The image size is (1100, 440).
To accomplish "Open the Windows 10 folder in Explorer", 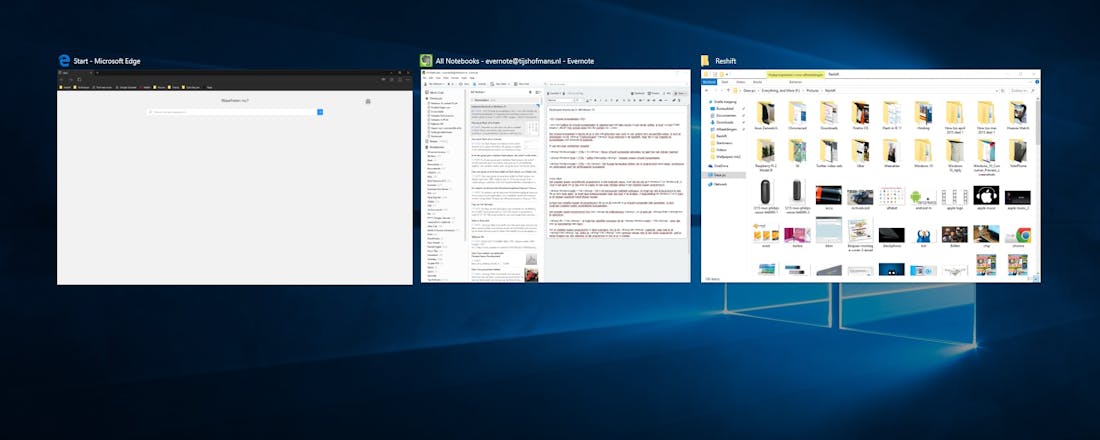I will point(924,153).
